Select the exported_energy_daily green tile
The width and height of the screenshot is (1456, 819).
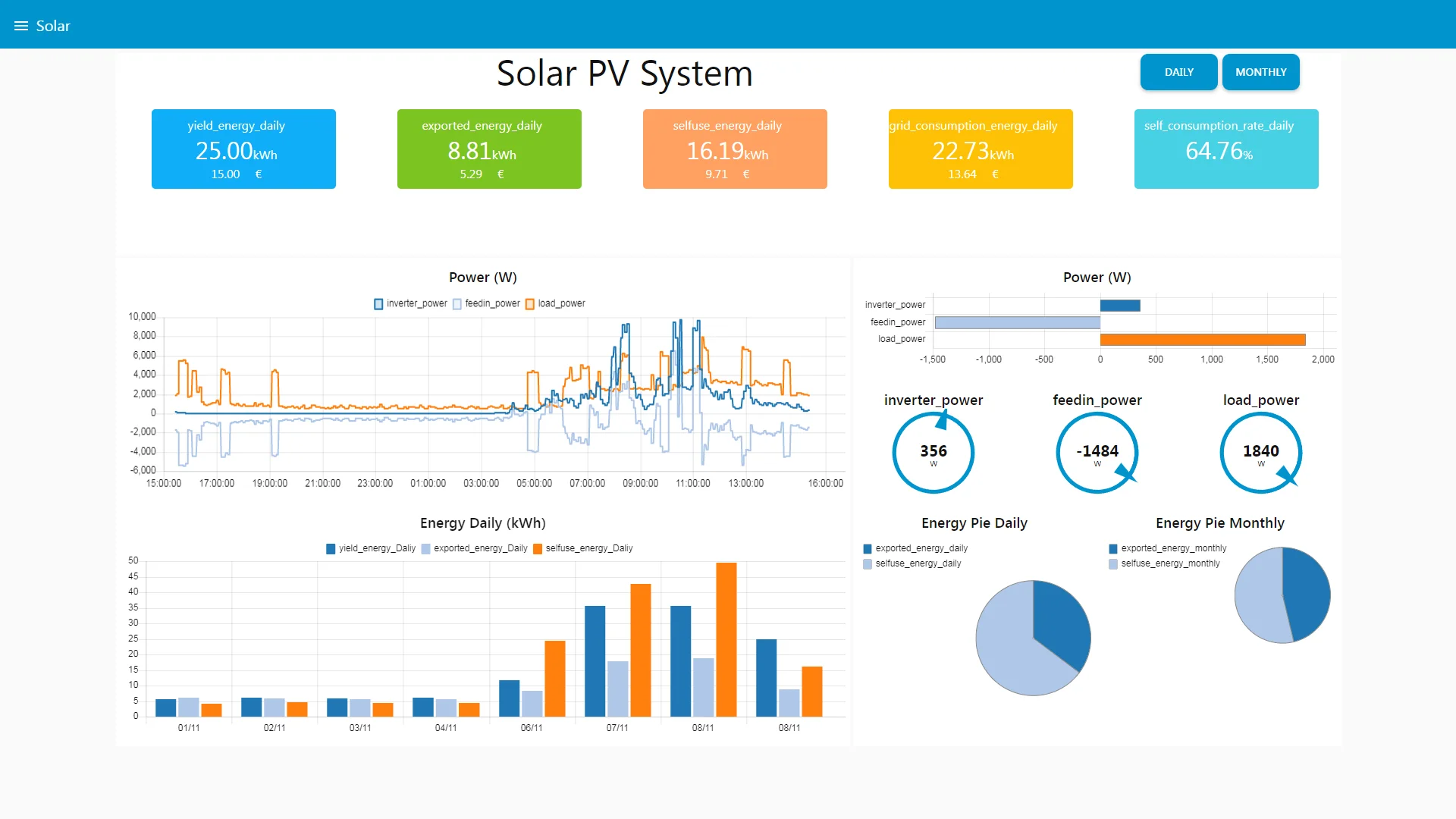[x=489, y=149]
